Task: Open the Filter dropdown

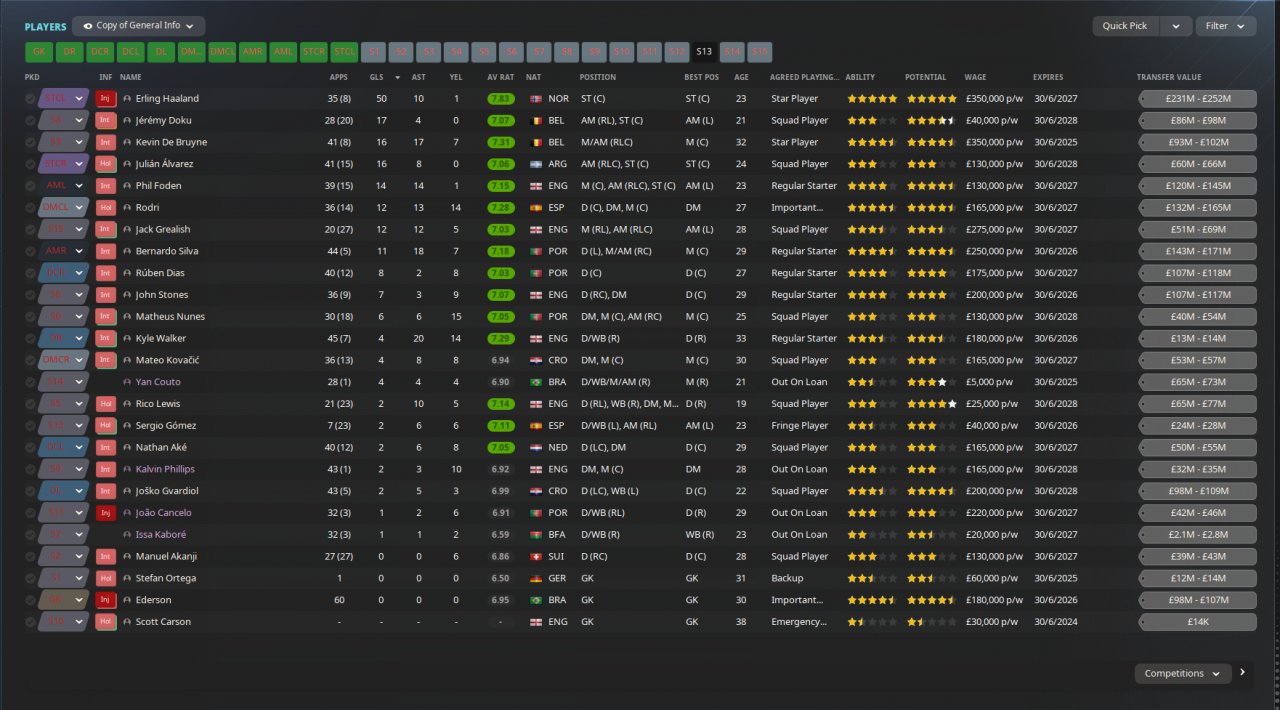Action: pyautogui.click(x=1226, y=26)
